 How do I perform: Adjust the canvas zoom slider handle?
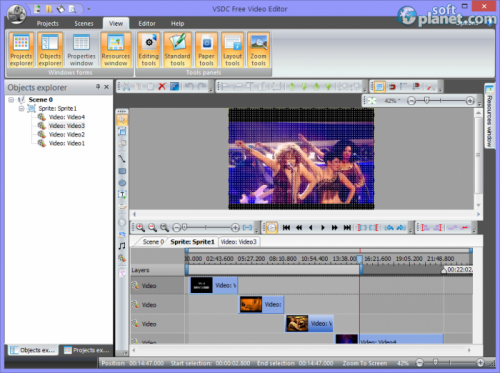click(427, 100)
